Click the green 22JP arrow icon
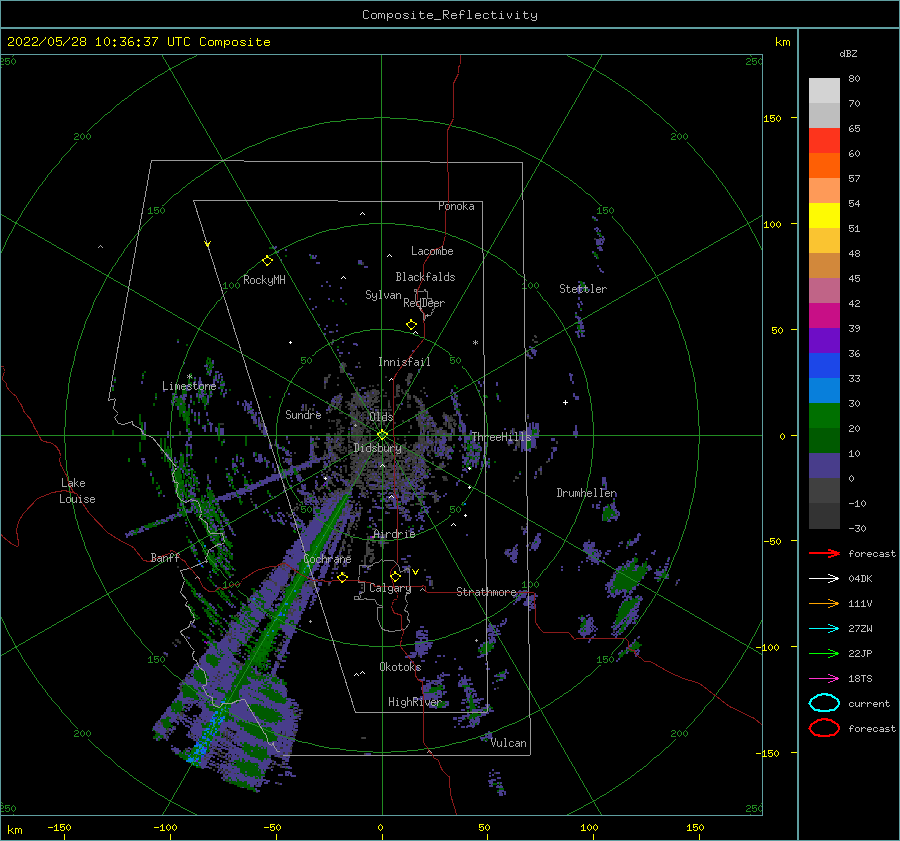Screen dimensions: 900x841 click(x=824, y=653)
